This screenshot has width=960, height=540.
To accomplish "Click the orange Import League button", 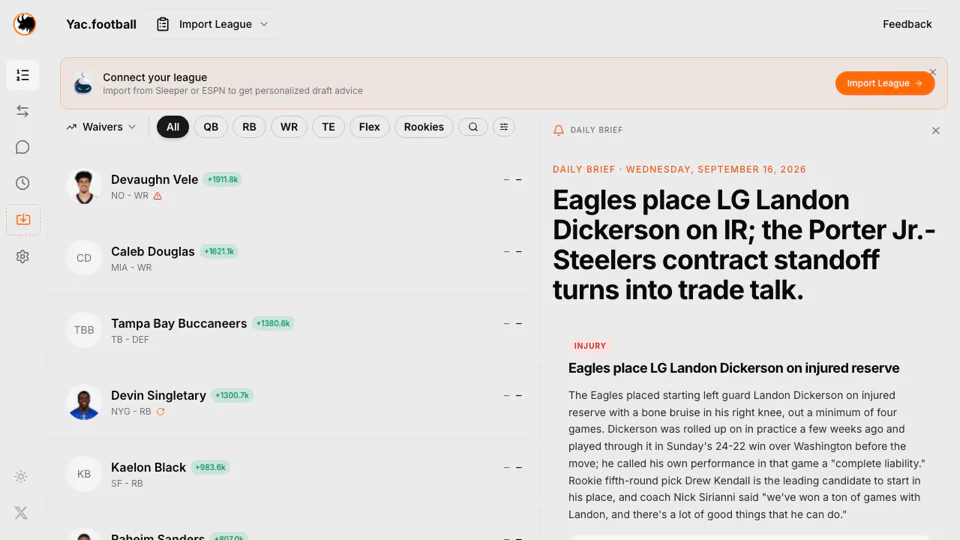I will click(x=884, y=83).
